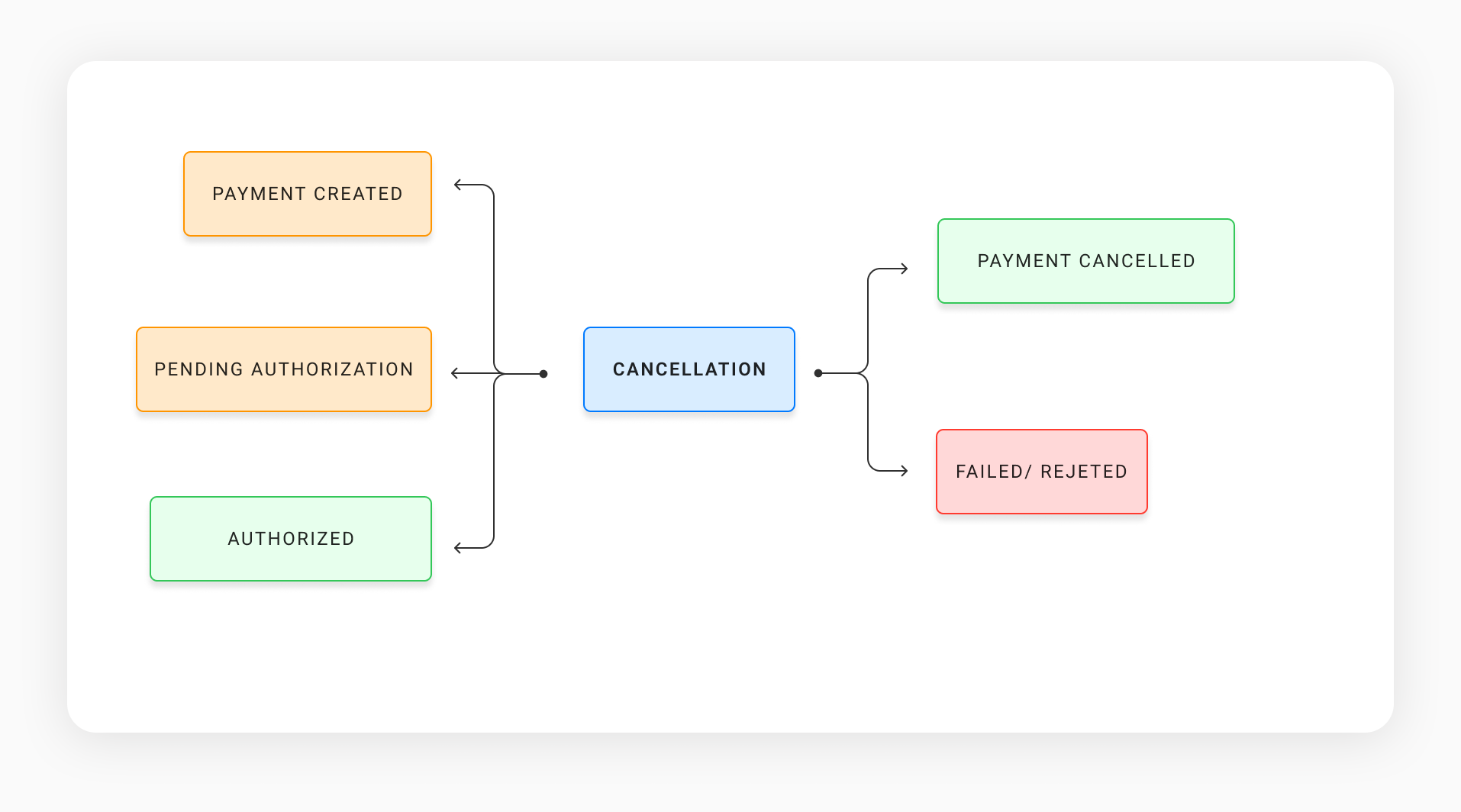
Task: Click the PENDING AUTHORIZATION node
Action: tap(283, 369)
